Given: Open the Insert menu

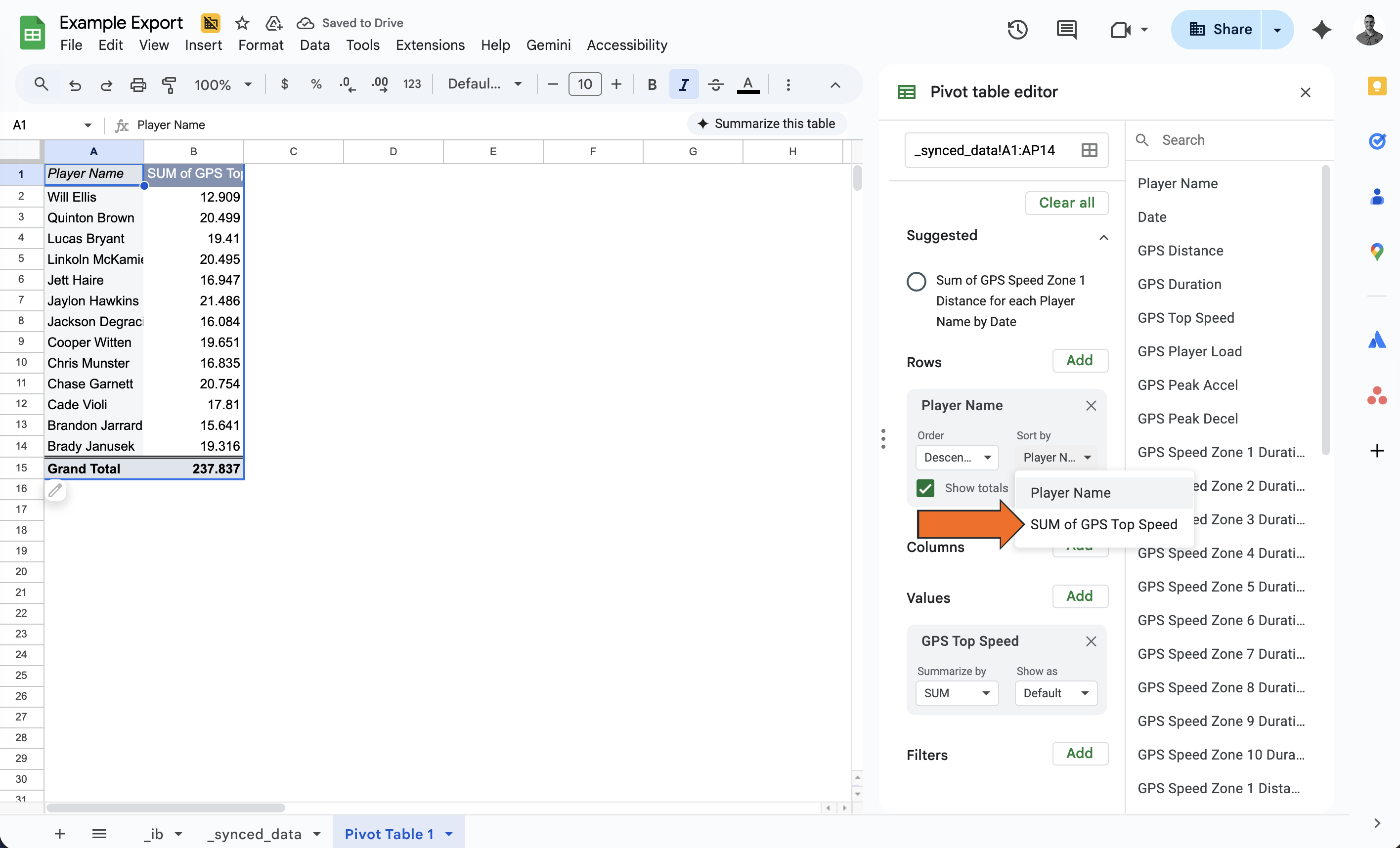Looking at the screenshot, I should [x=203, y=45].
